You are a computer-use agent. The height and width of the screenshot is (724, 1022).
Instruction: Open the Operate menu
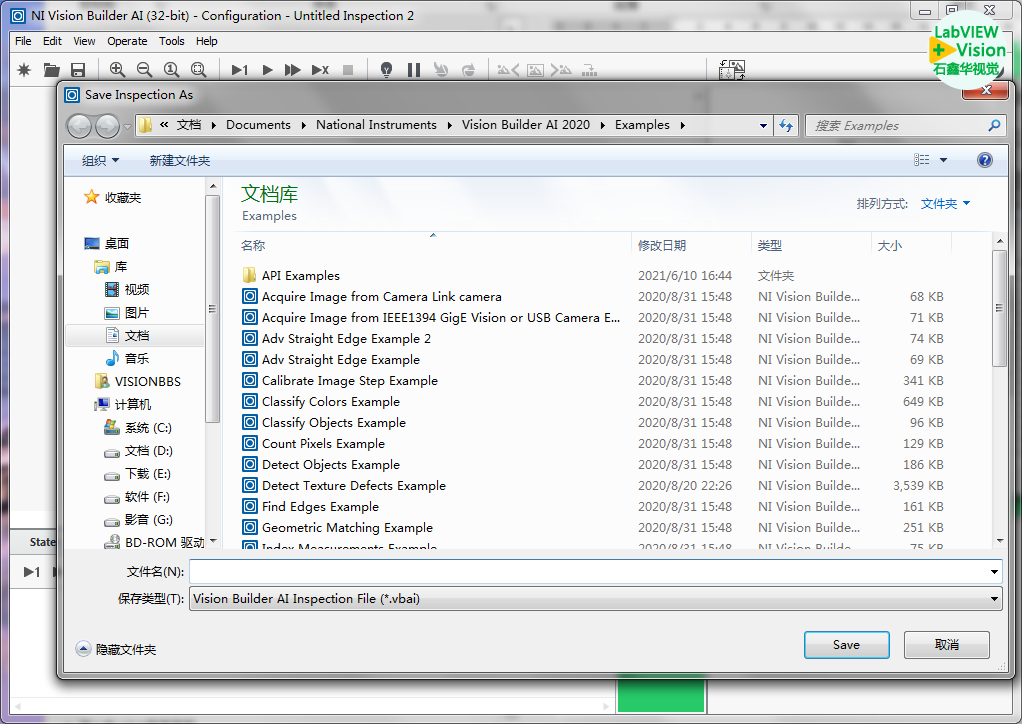(127, 41)
